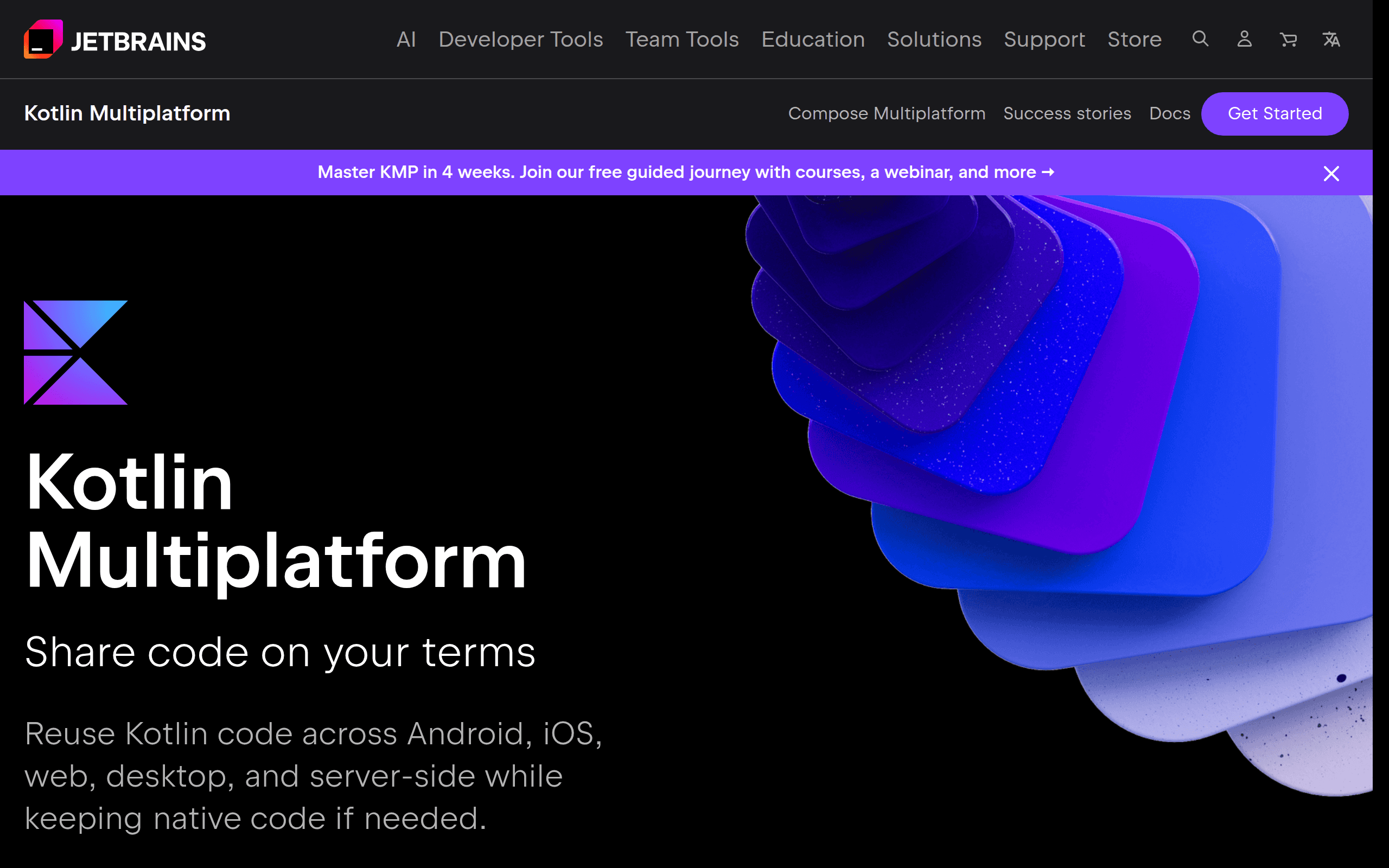The height and width of the screenshot is (868, 1389).
Task: Click the user account profile icon
Action: (1243, 39)
